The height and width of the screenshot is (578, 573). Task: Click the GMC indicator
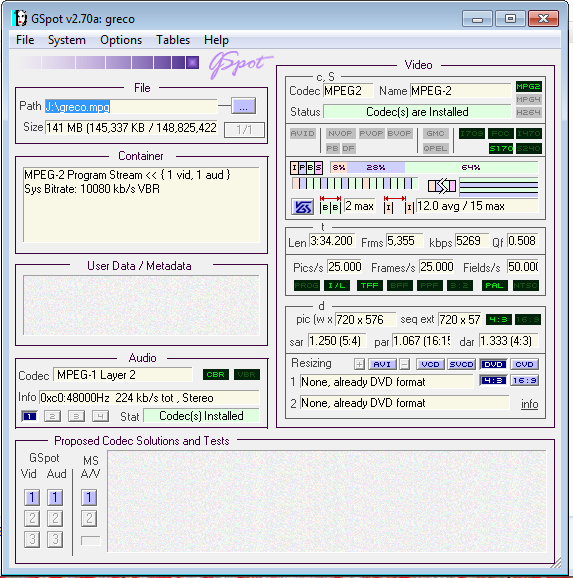pos(435,133)
